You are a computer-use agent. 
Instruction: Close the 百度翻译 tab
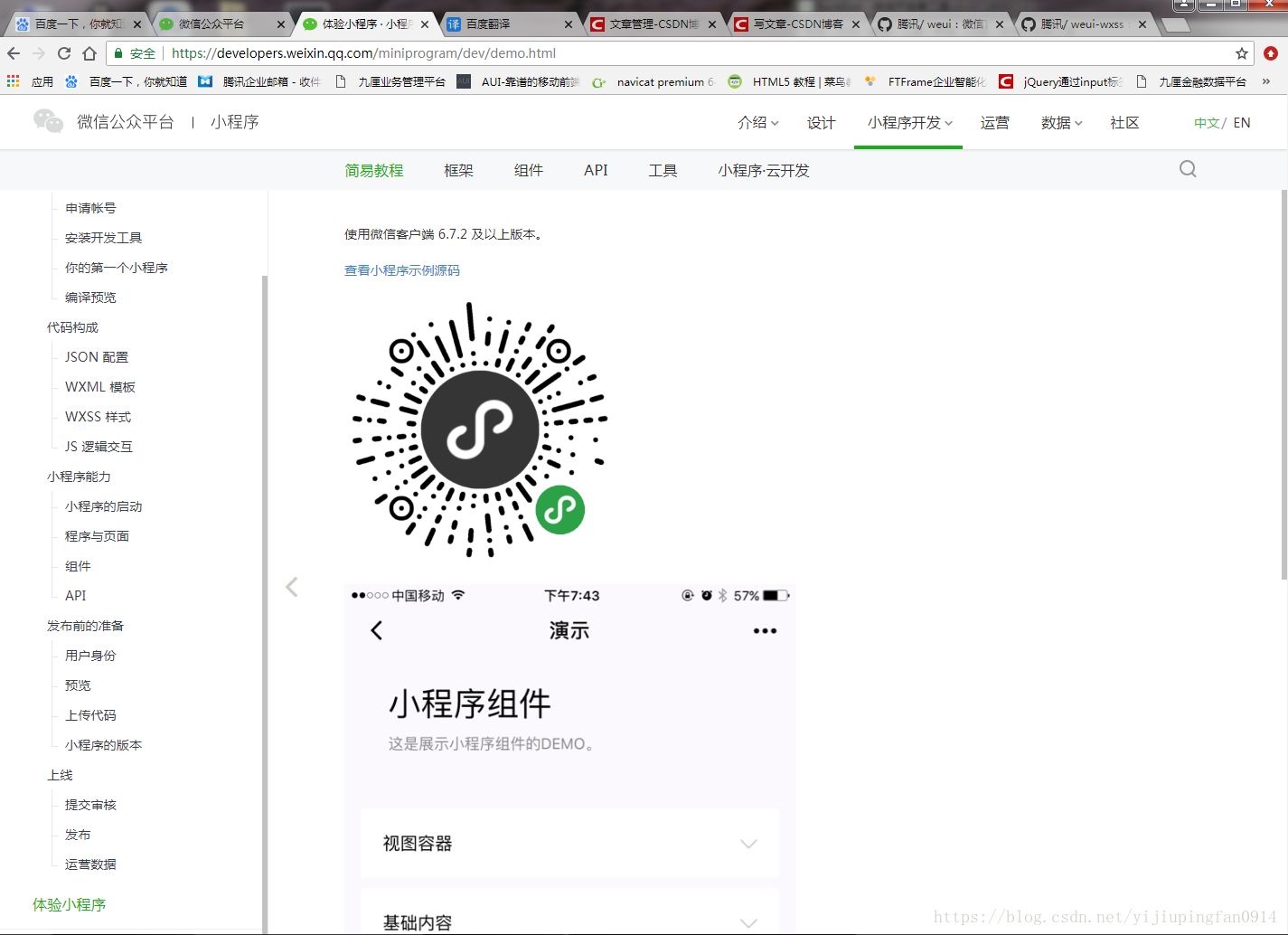569,24
